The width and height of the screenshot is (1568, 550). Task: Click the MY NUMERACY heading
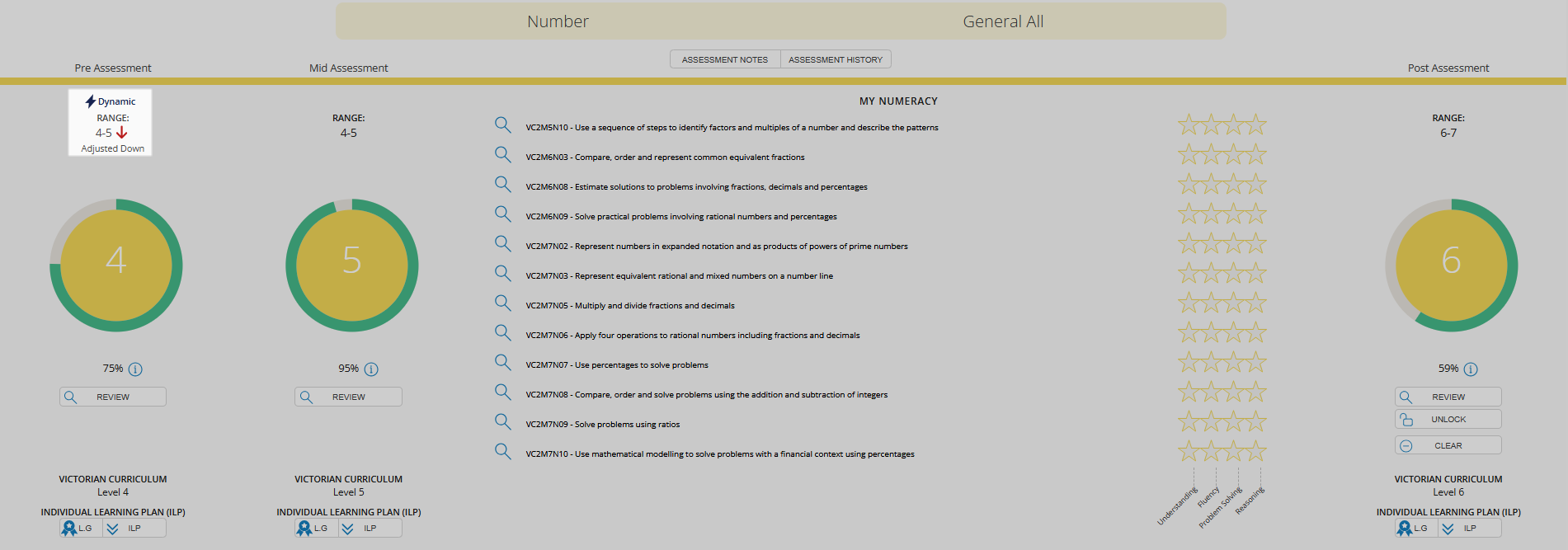[x=898, y=101]
